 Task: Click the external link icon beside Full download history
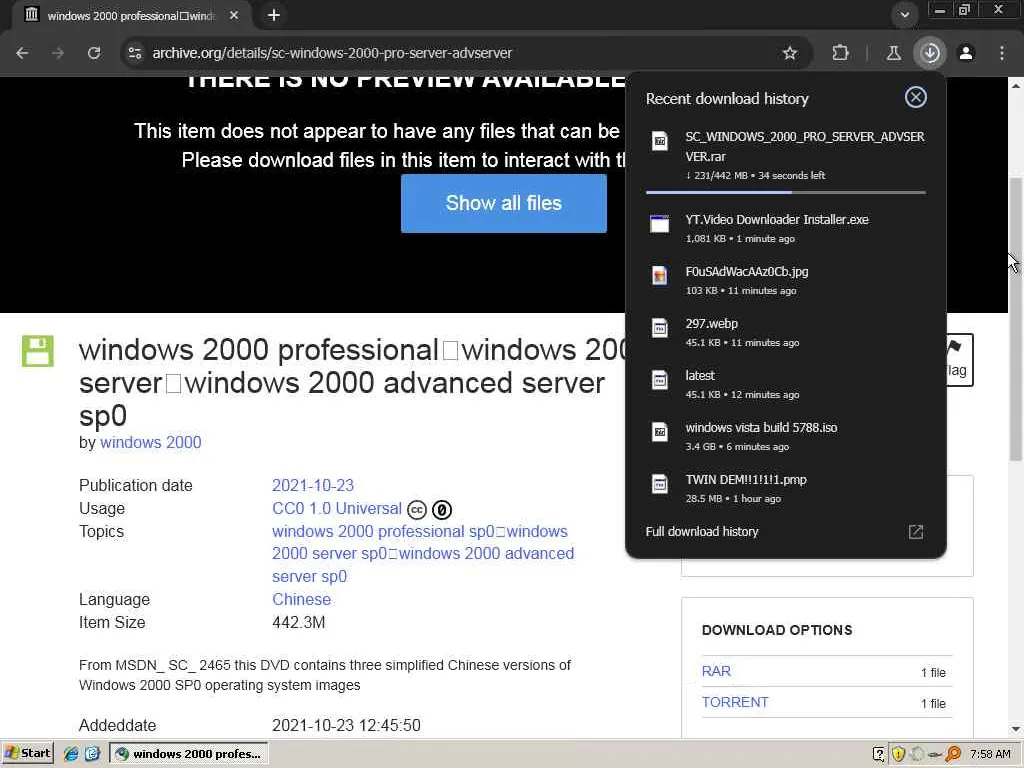click(916, 532)
